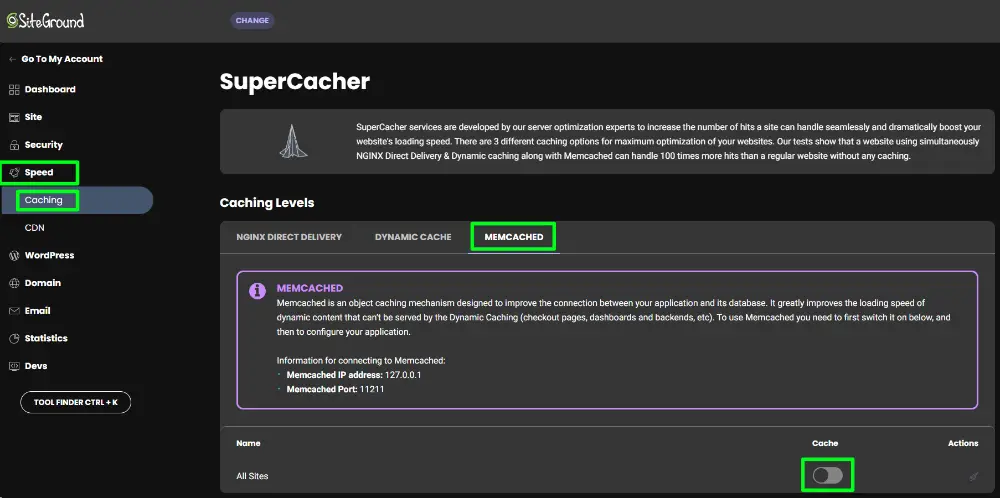Screen dimensions: 1000x498
Task: Click the flush cache icon under Actions
Action: coord(973,477)
